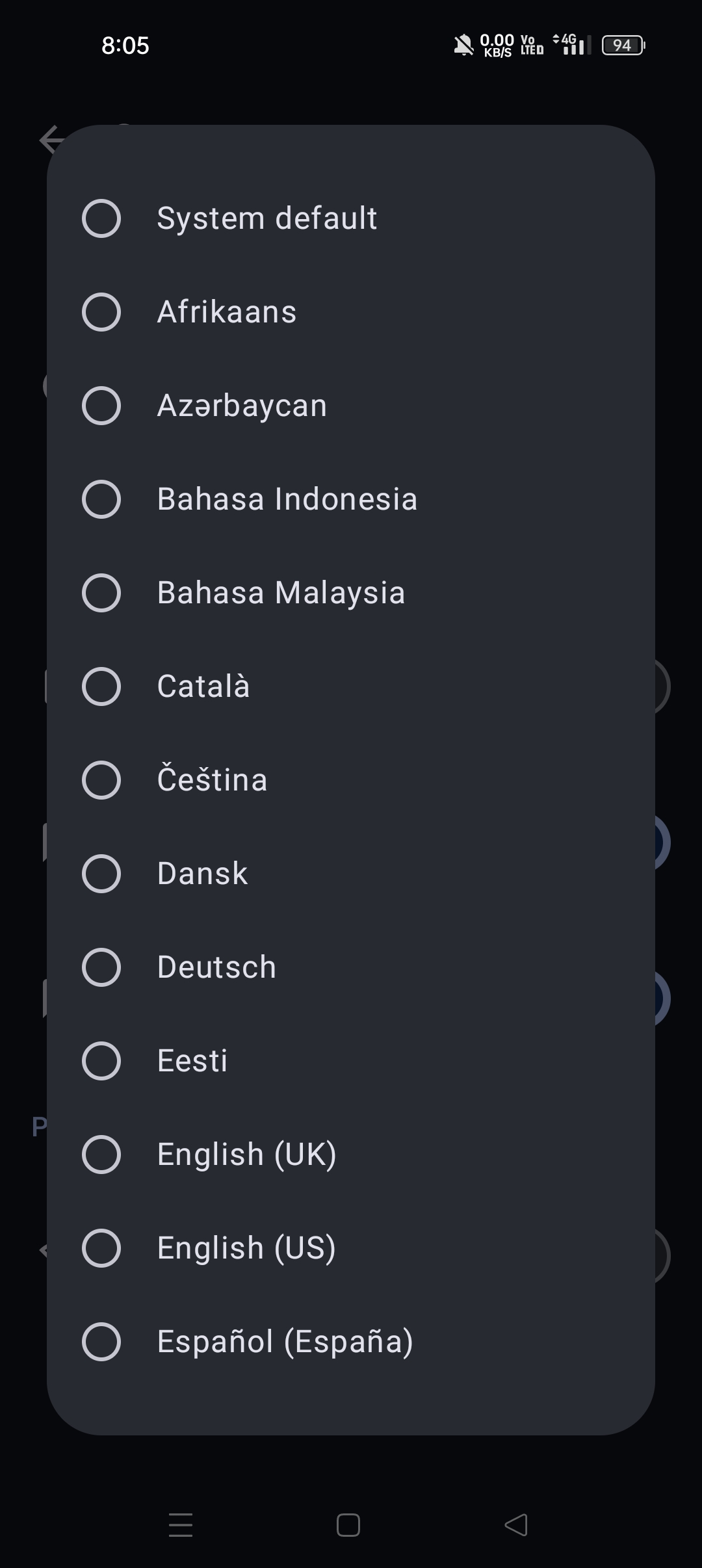Tap the Android home square button
The image size is (702, 1568).
(348, 1525)
